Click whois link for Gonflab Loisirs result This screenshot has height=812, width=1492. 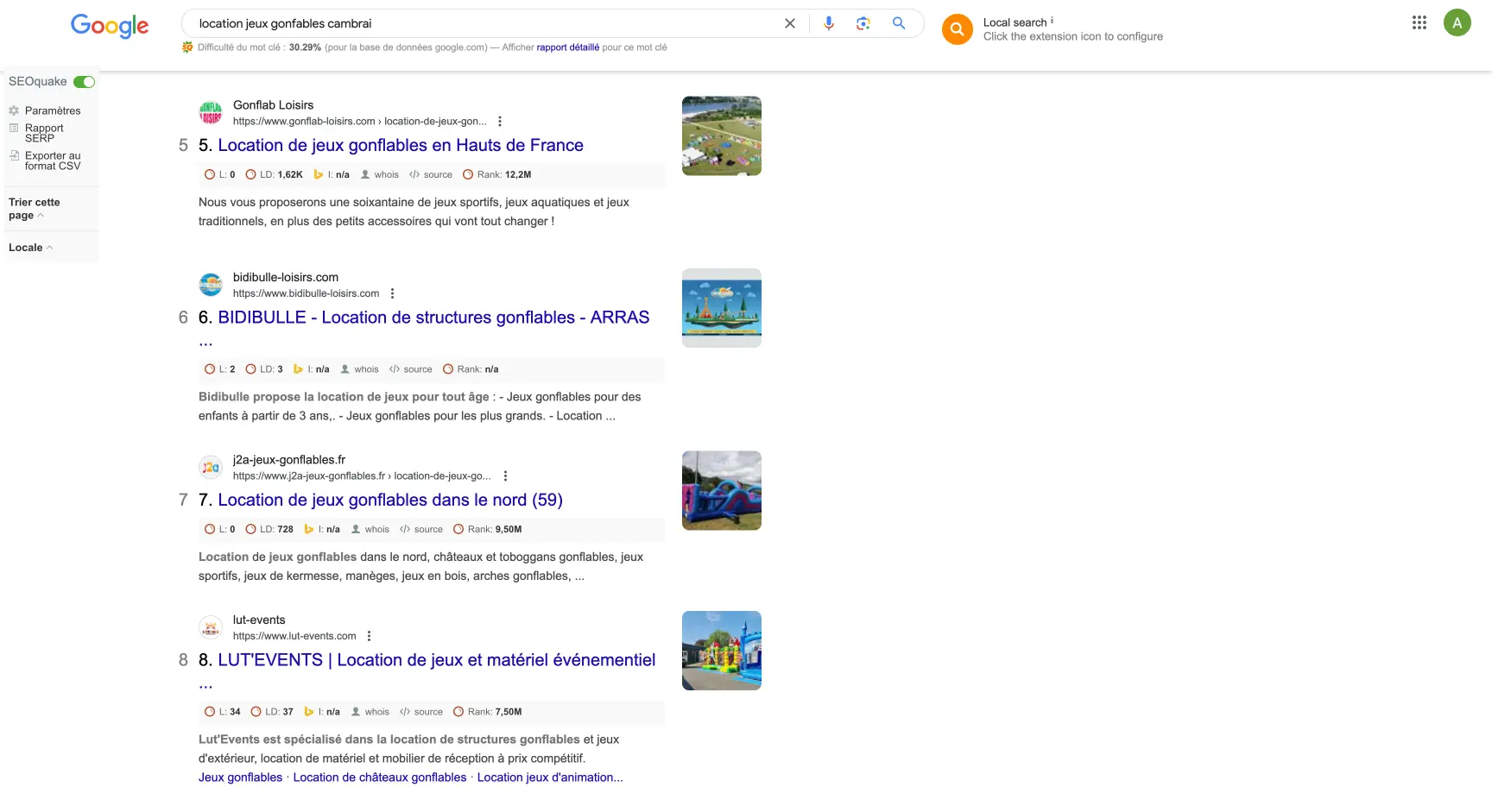pyautogui.click(x=386, y=174)
